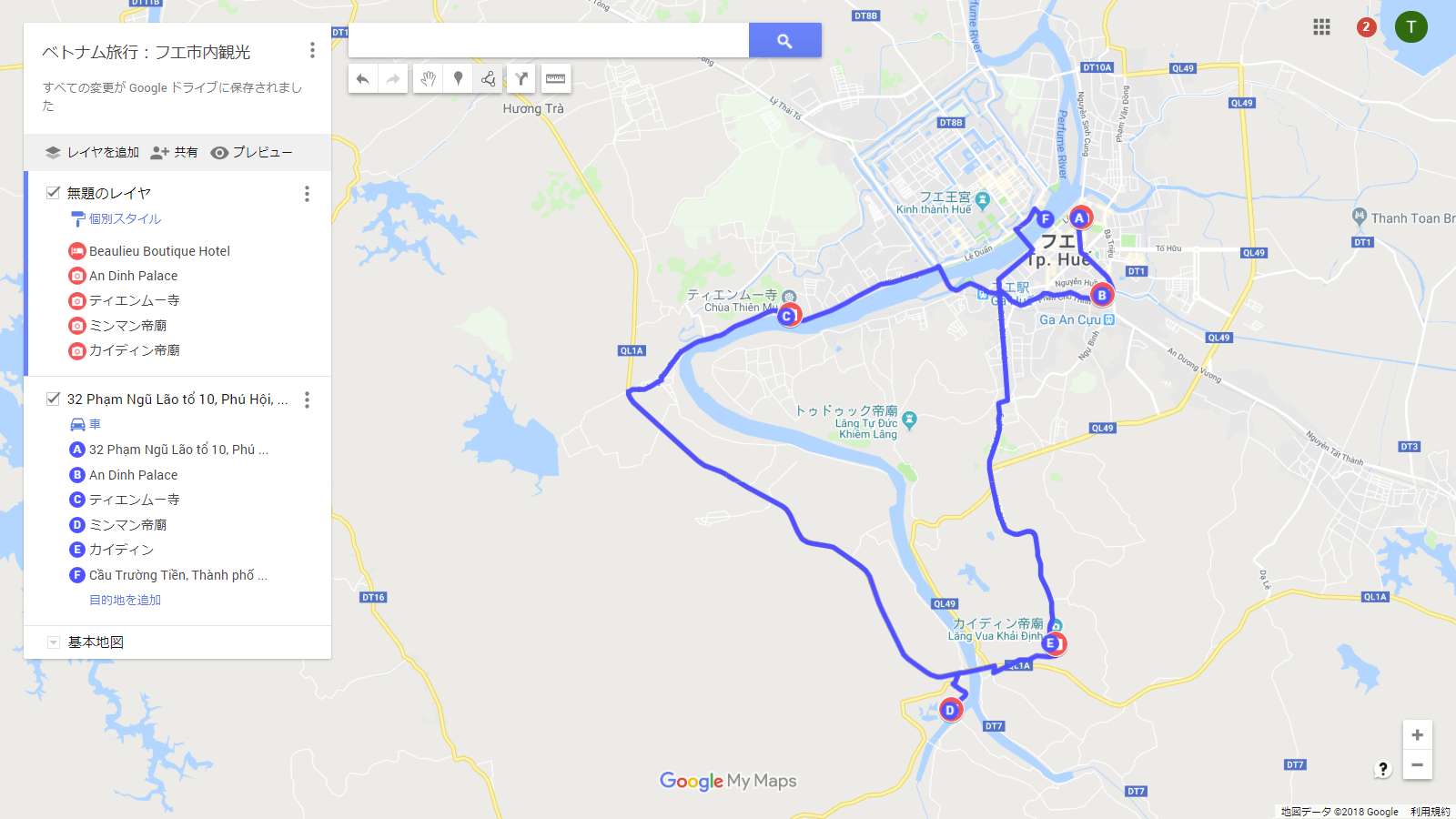
Task: Uncheck the 無題のレイヤ layer checkbox
Action: [x=53, y=193]
